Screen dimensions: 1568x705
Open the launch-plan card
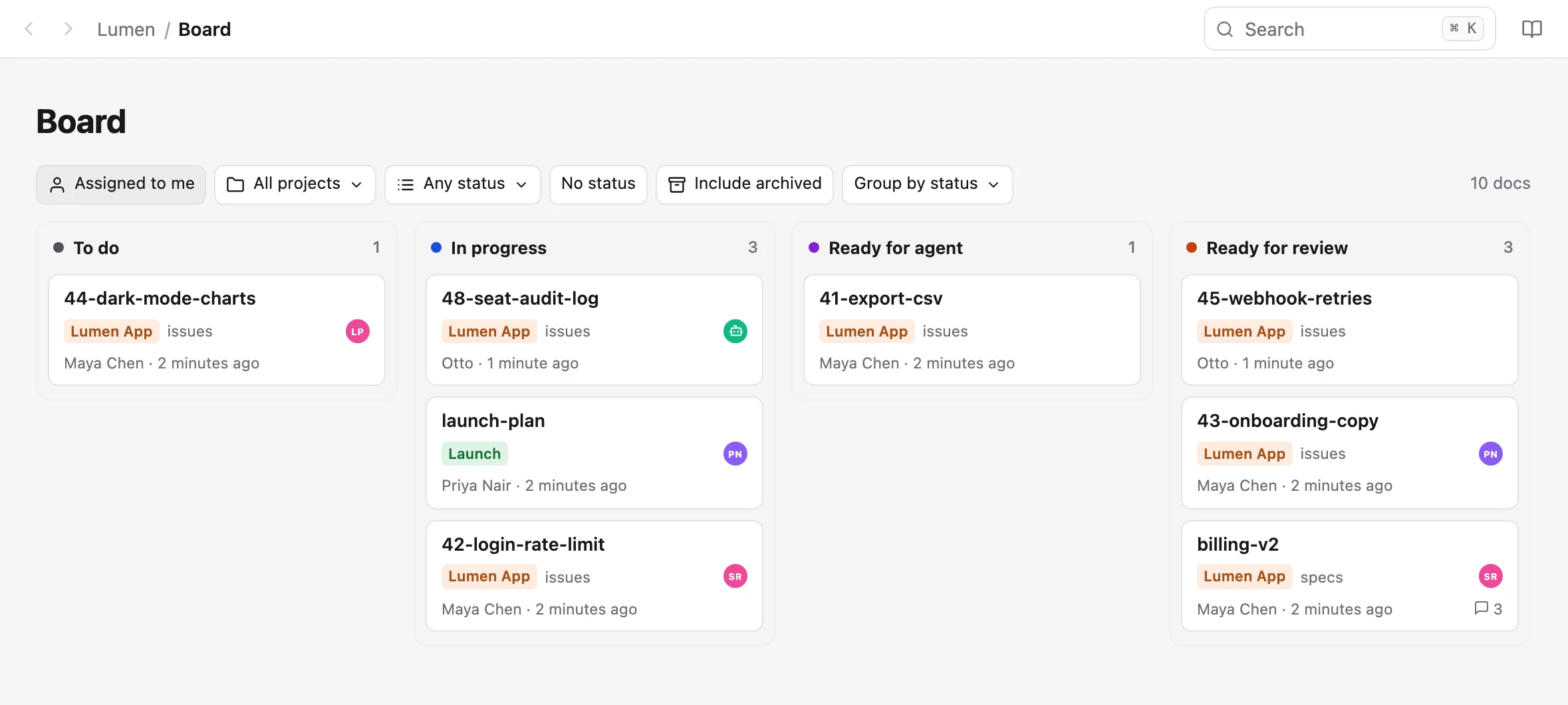(594, 453)
